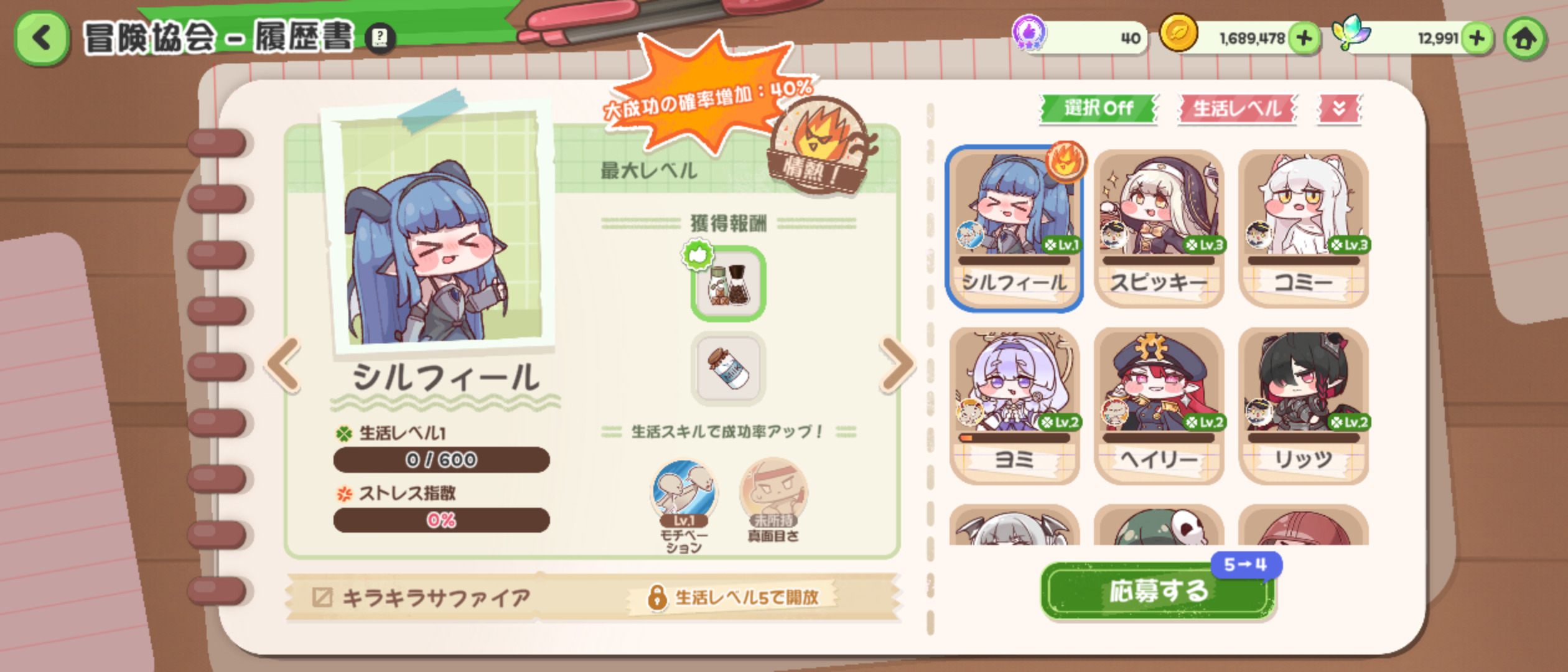Select the ヨミ character card
Screen dimensions: 1568x672
[1014, 406]
